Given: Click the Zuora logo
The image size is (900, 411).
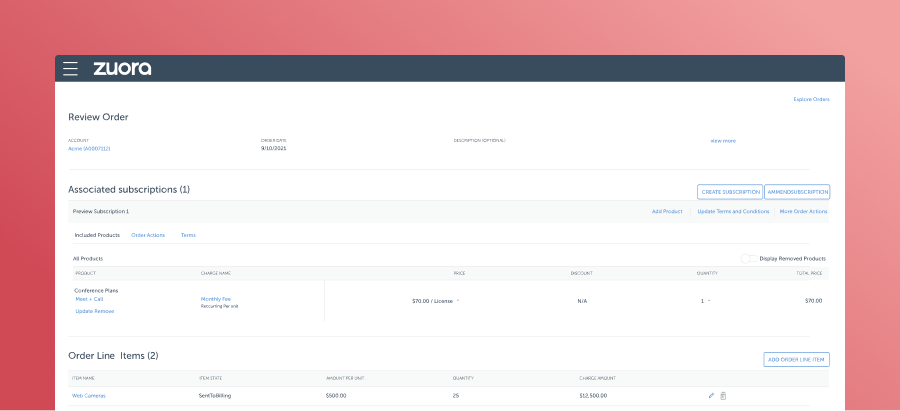Looking at the screenshot, I should [x=122, y=69].
